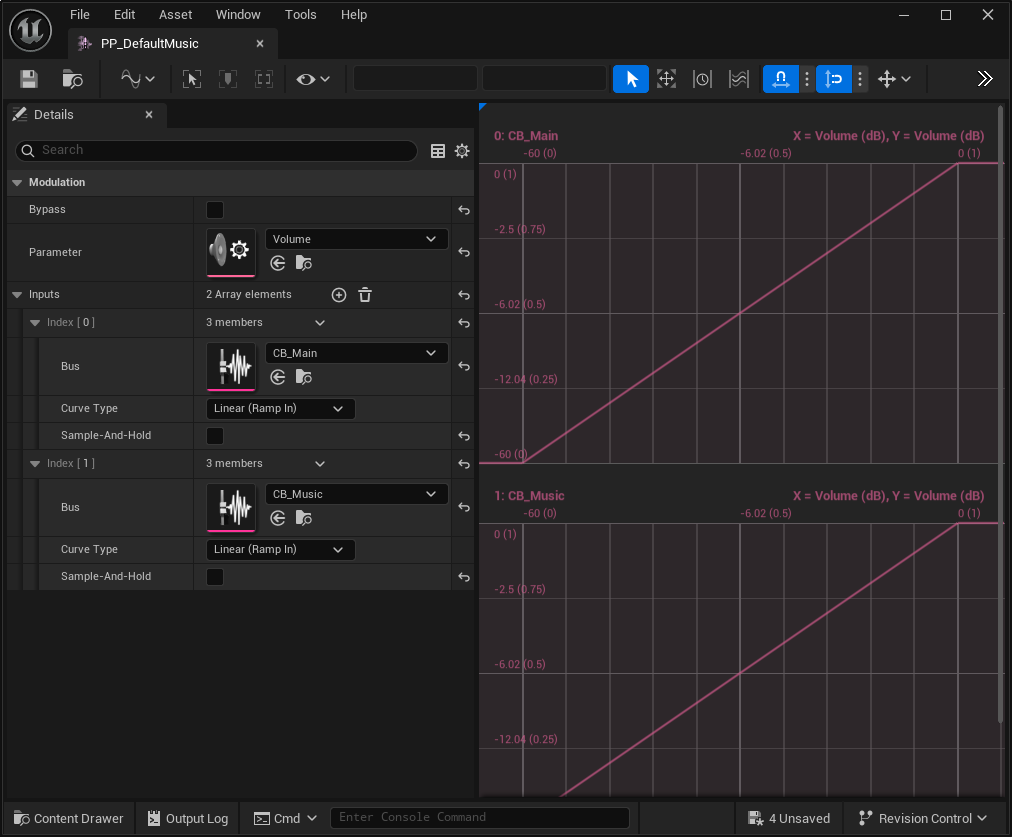Remove all Inputs array elements trash icon
Viewport: 1012px width, 837px height.
[x=365, y=295]
